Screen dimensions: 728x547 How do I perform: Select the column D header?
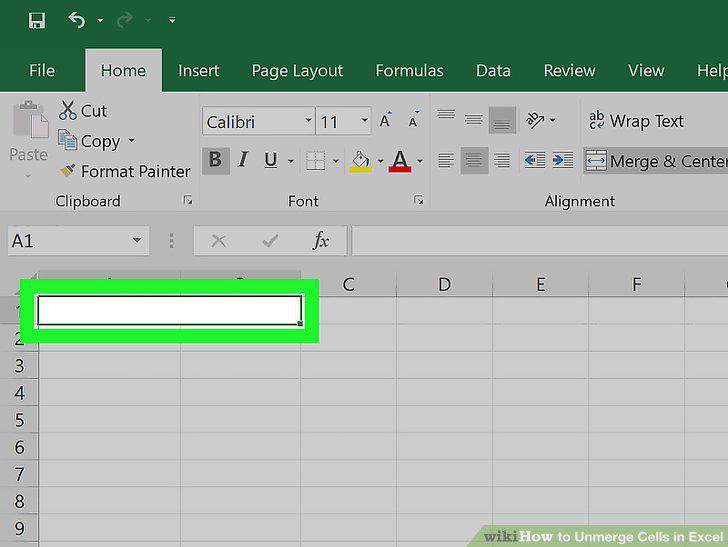point(444,284)
